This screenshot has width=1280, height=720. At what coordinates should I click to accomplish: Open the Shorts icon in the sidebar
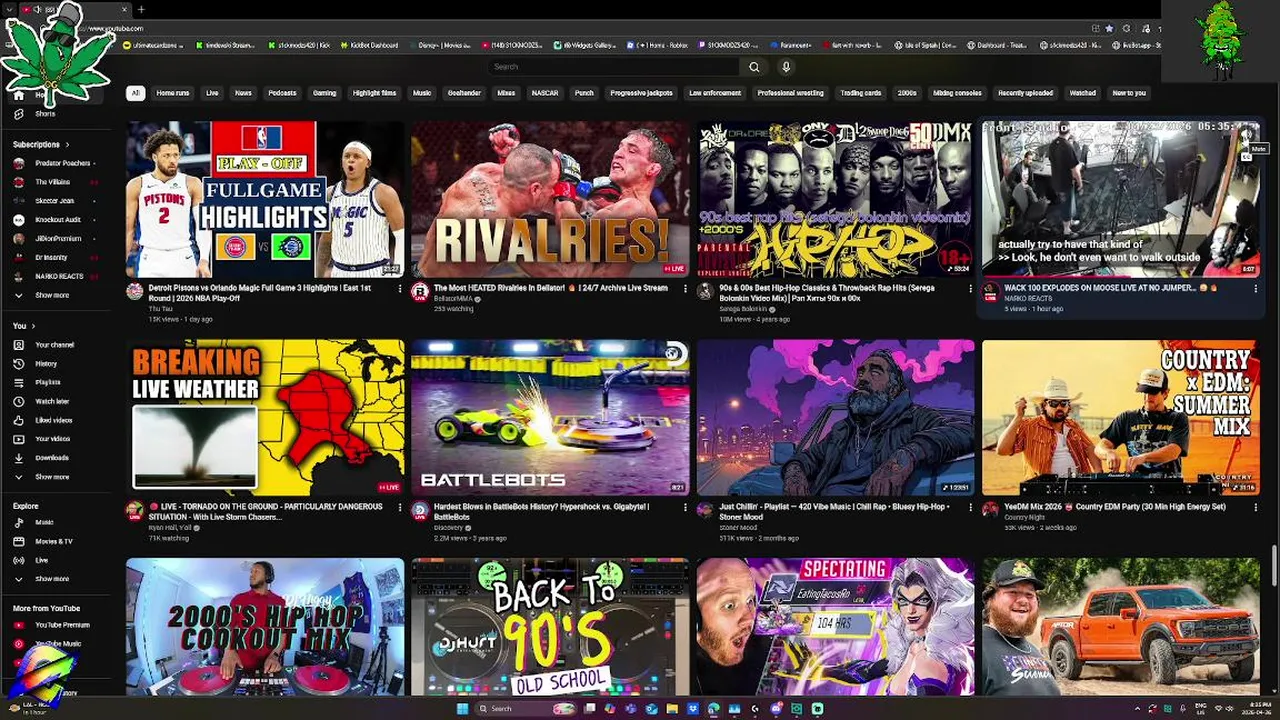(18, 114)
